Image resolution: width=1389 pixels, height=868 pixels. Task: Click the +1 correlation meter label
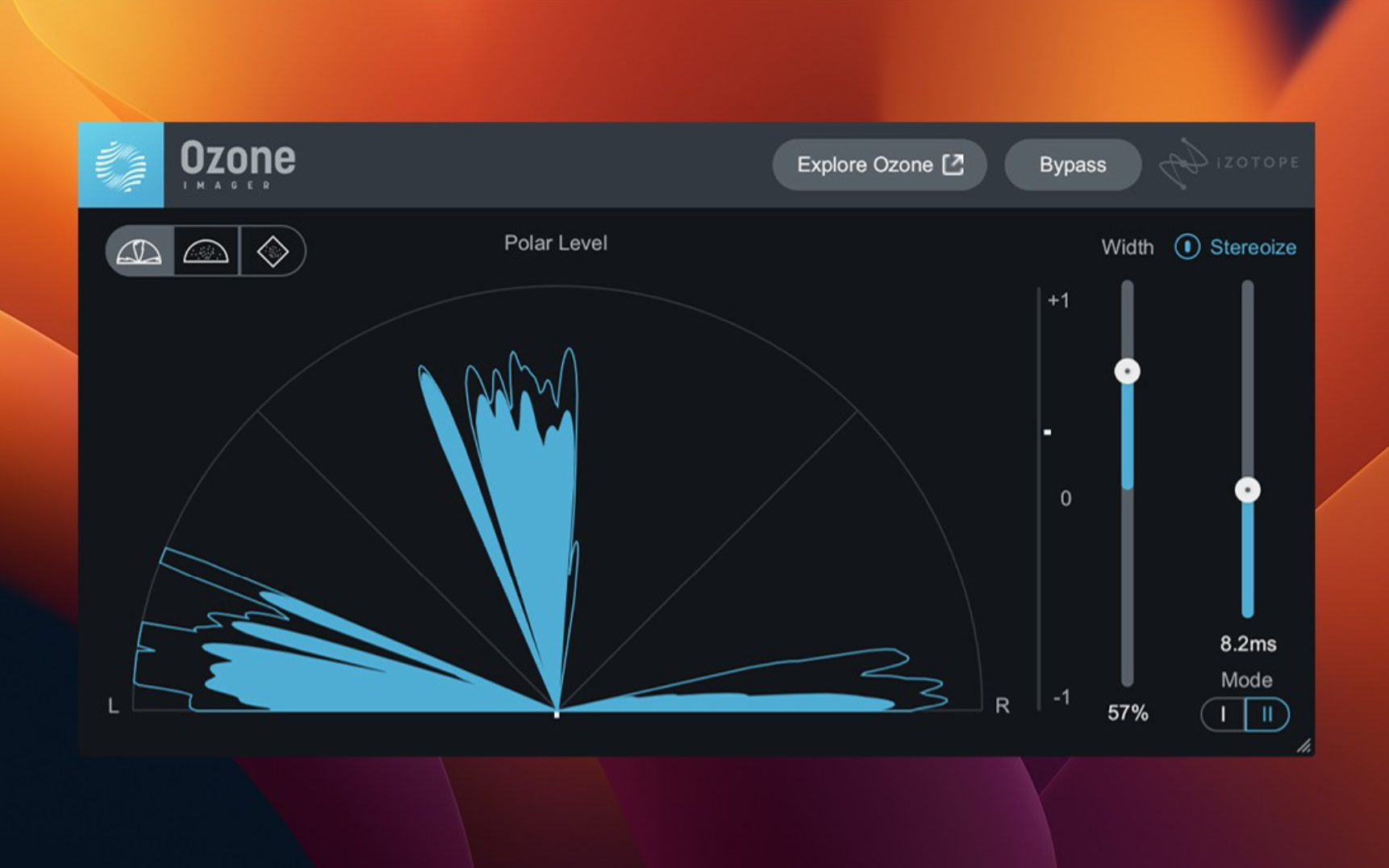click(x=1058, y=300)
